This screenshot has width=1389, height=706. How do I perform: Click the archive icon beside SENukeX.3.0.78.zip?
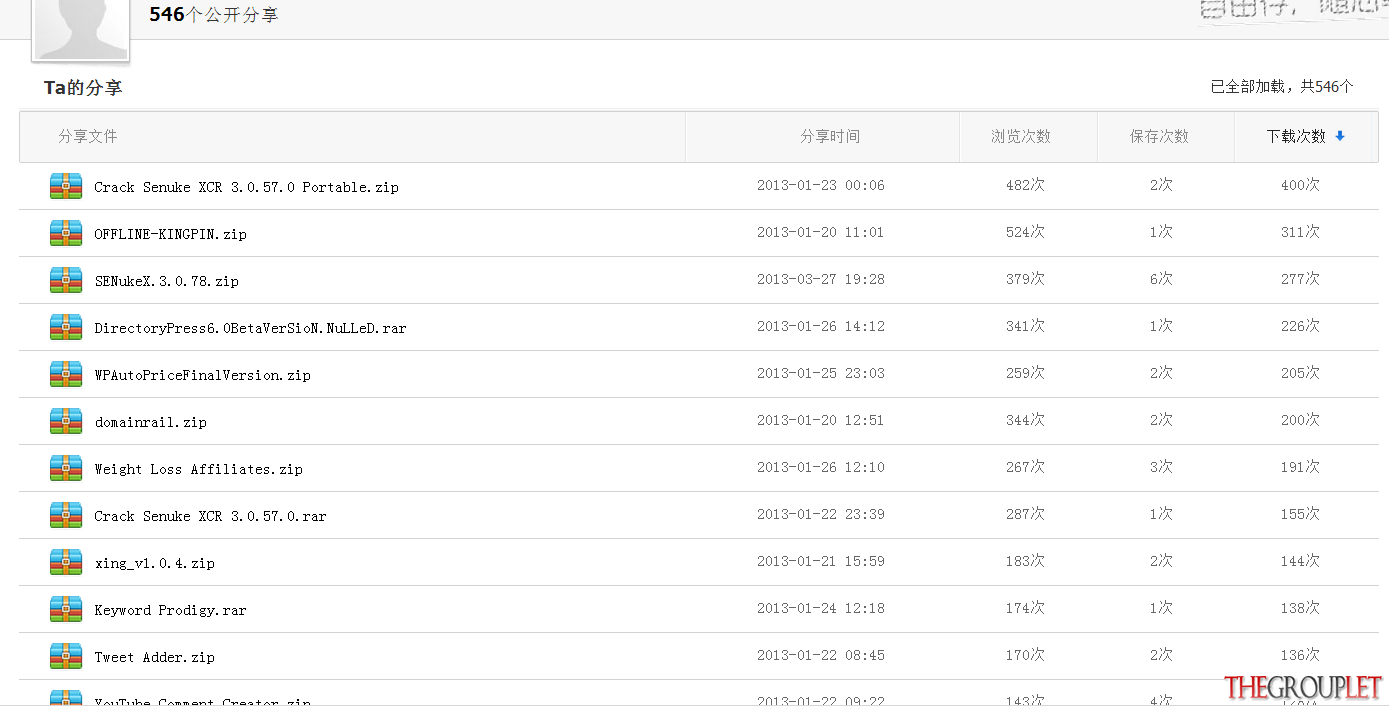click(66, 280)
